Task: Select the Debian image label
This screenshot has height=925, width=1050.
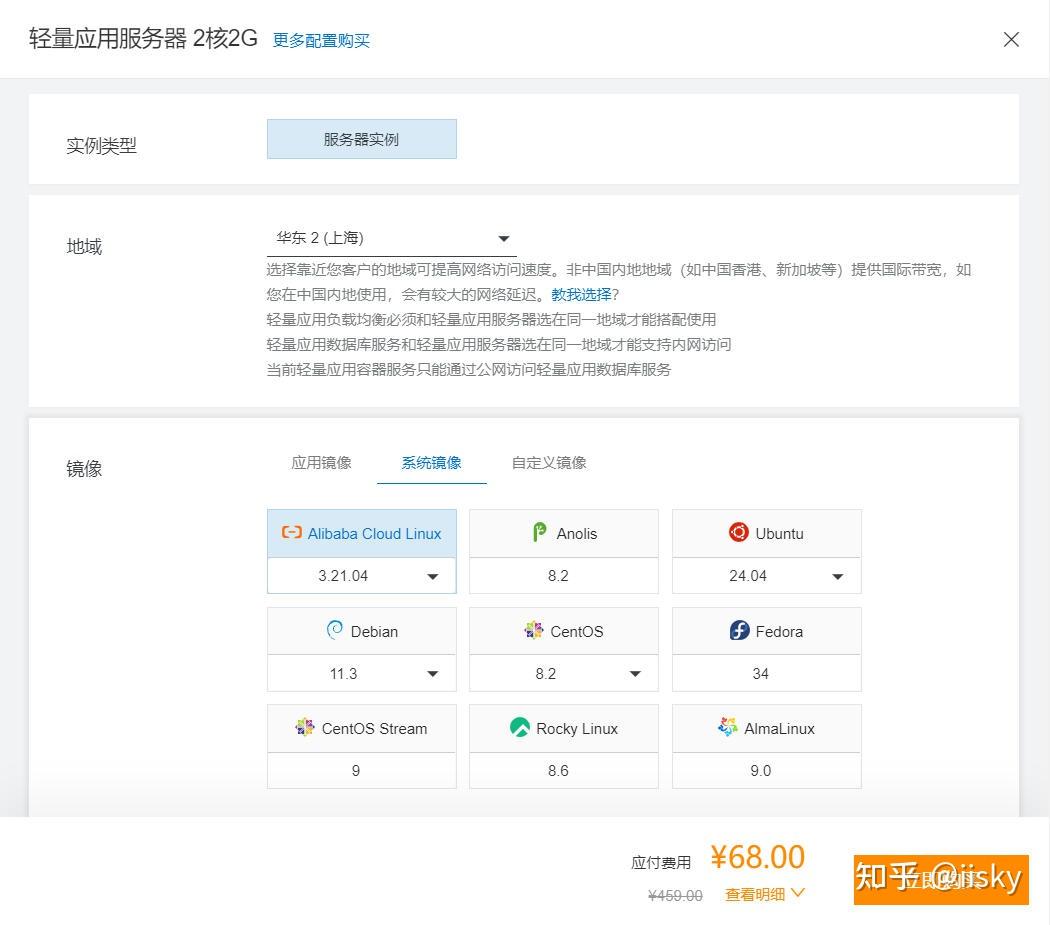Action: click(374, 632)
